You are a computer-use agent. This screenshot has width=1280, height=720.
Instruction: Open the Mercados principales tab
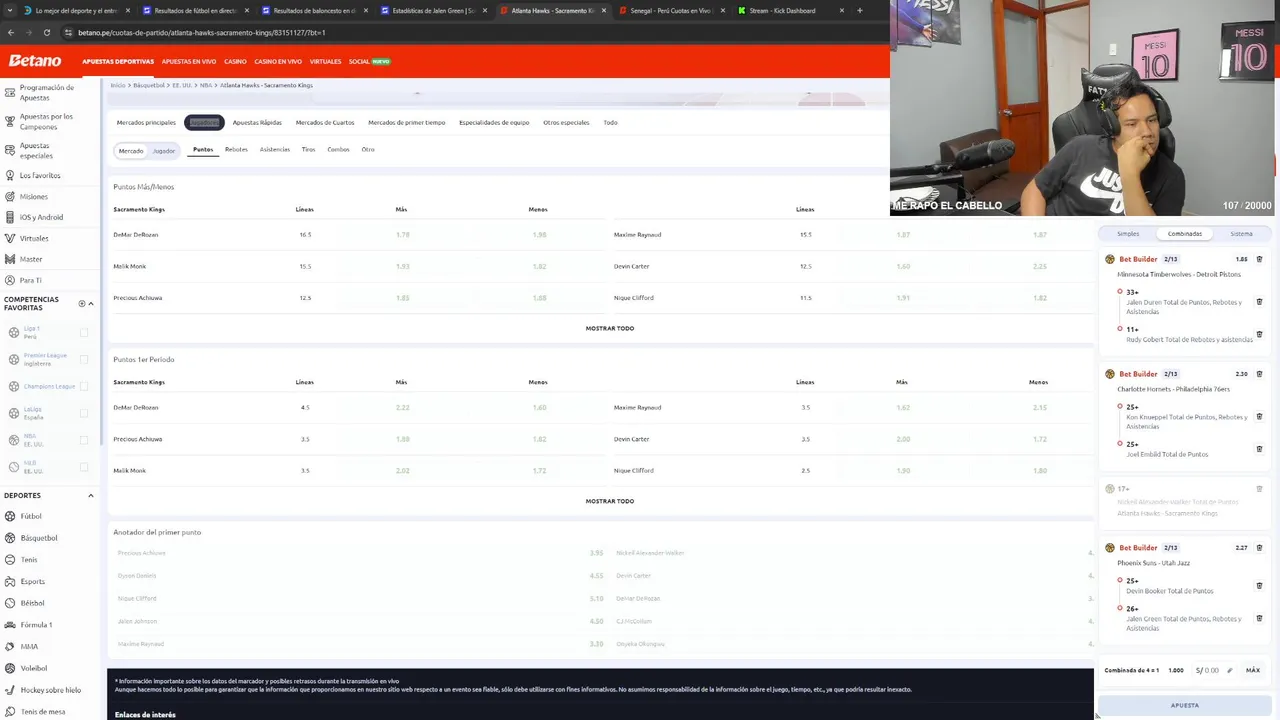tap(146, 122)
